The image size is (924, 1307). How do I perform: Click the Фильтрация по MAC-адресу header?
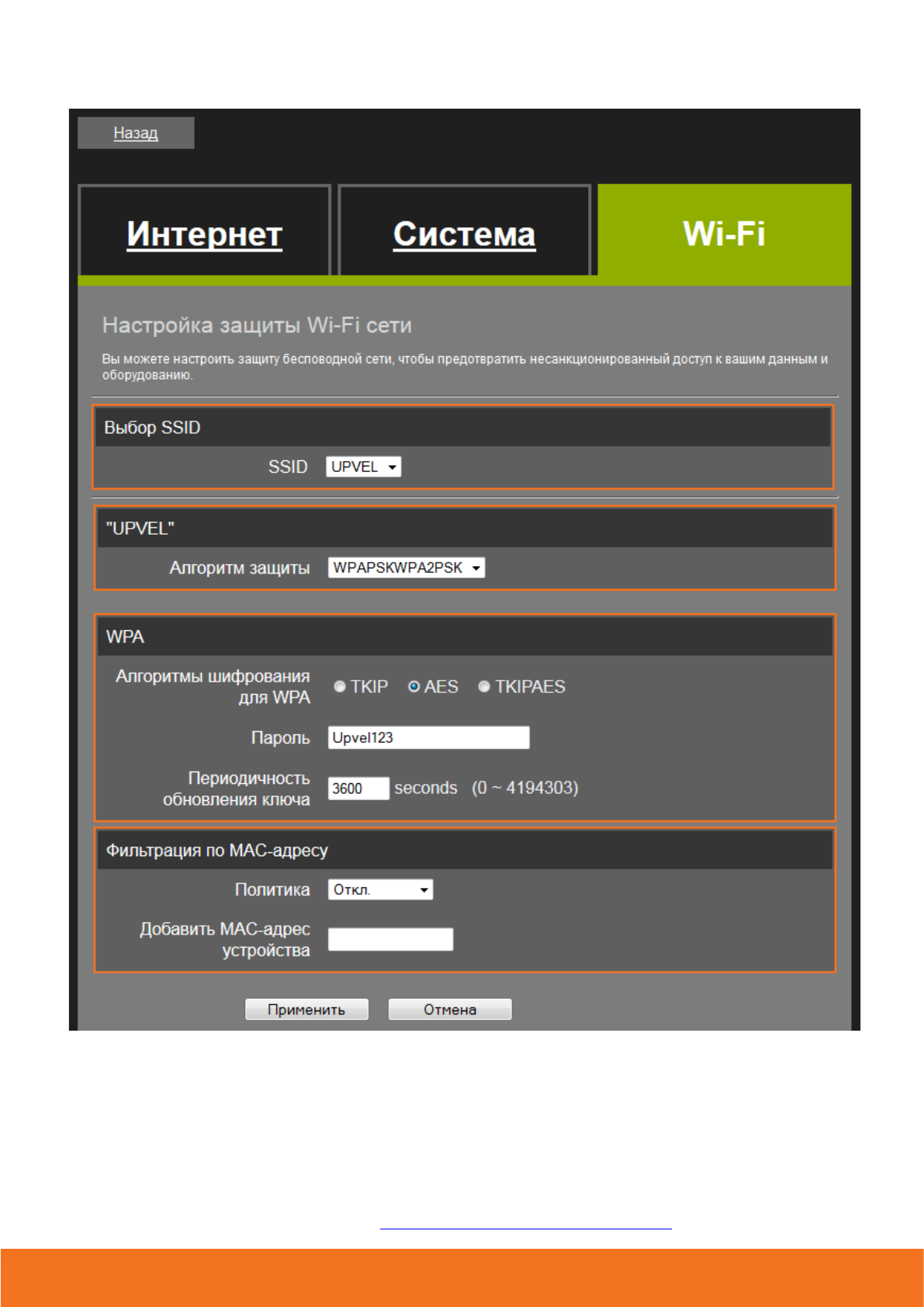pos(217,851)
